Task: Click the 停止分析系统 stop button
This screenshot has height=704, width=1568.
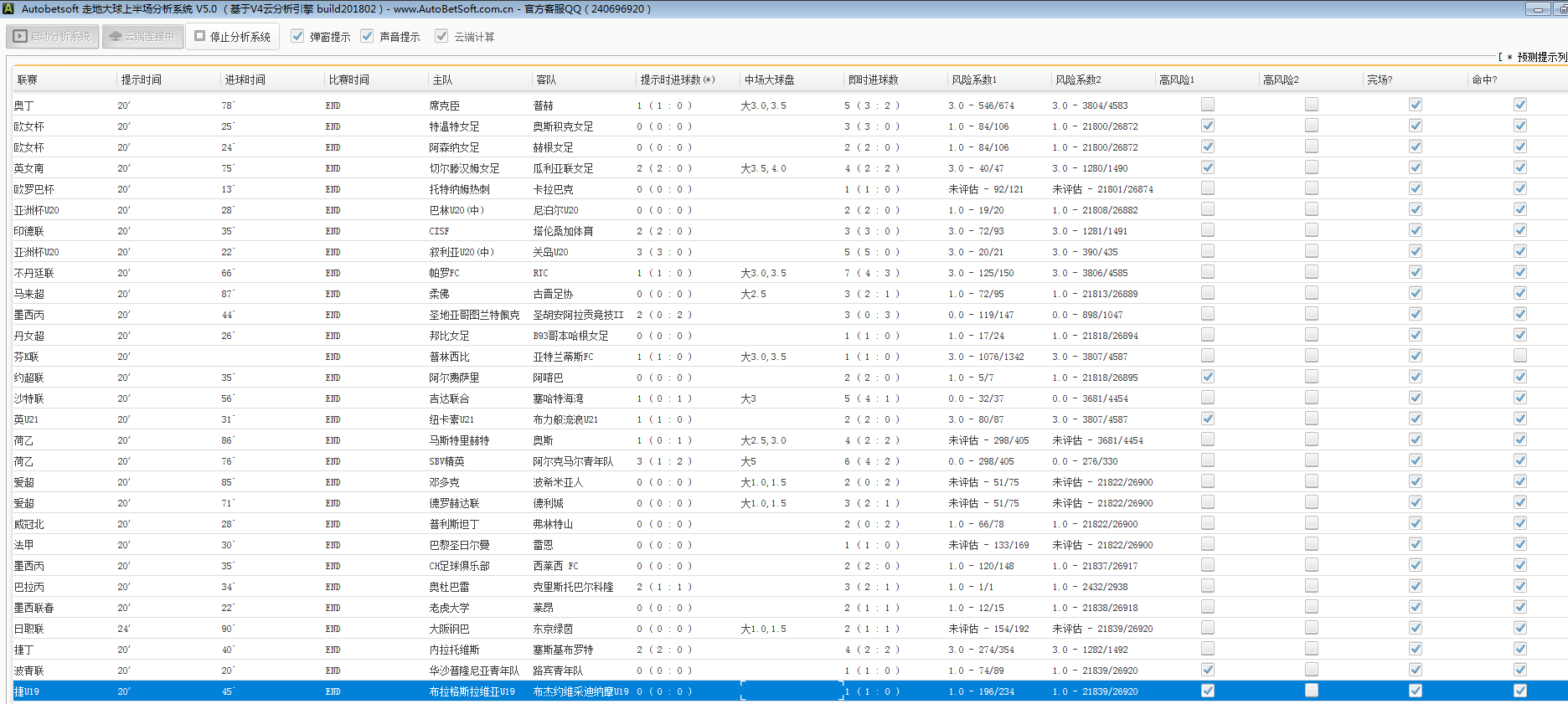Action: [x=233, y=37]
